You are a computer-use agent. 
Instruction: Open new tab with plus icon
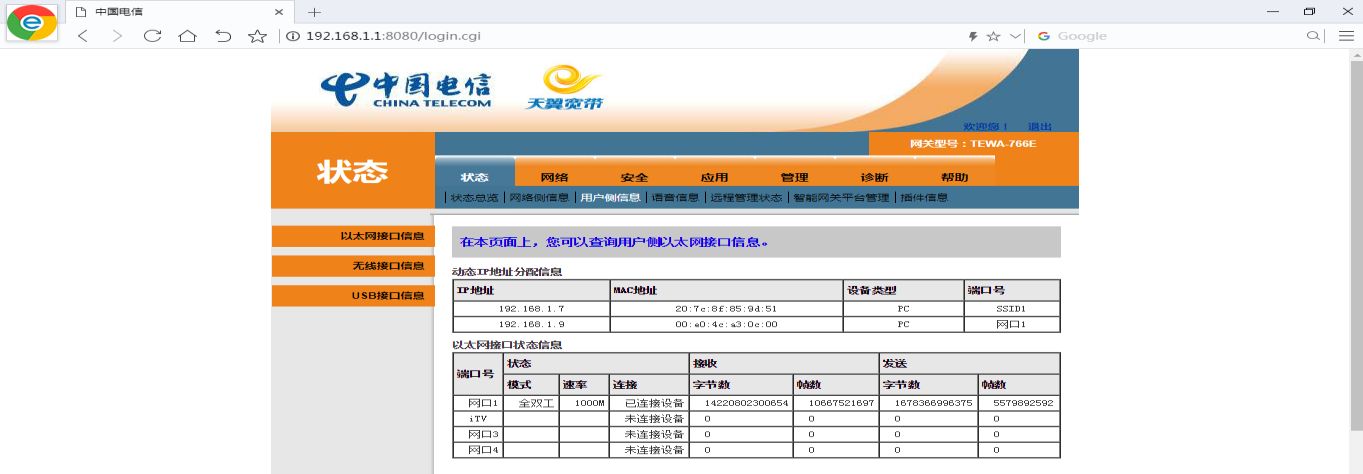pos(314,12)
